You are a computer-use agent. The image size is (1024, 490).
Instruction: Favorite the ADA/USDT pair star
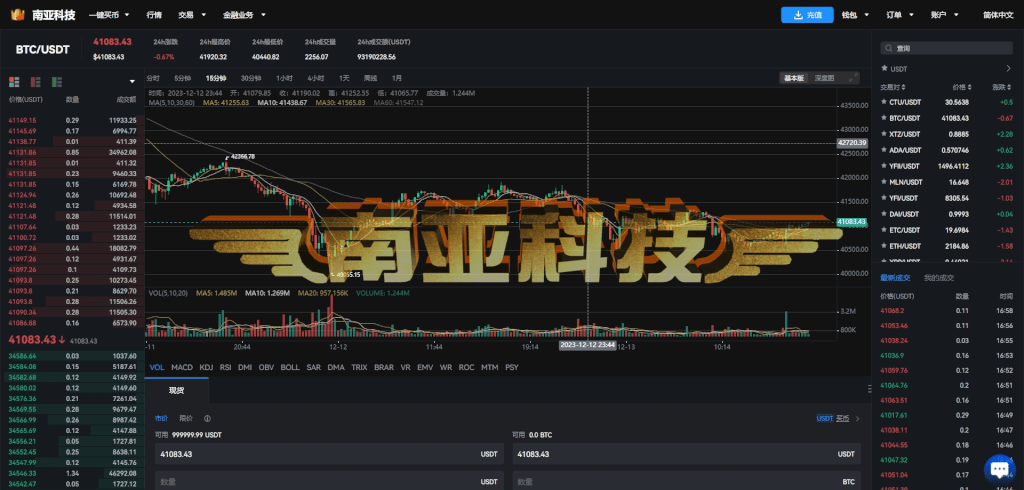(884, 150)
